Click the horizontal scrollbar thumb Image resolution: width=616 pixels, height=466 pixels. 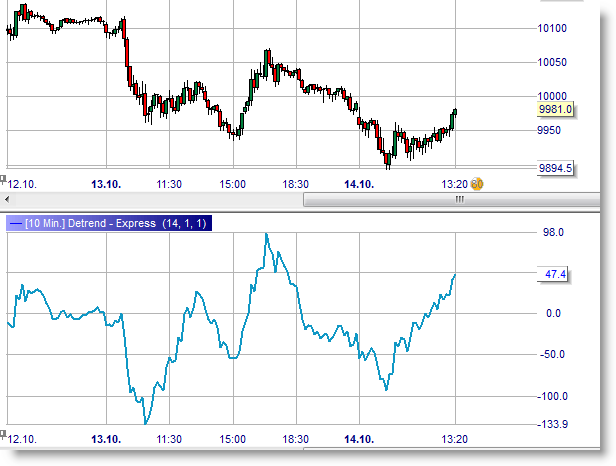pos(452,200)
